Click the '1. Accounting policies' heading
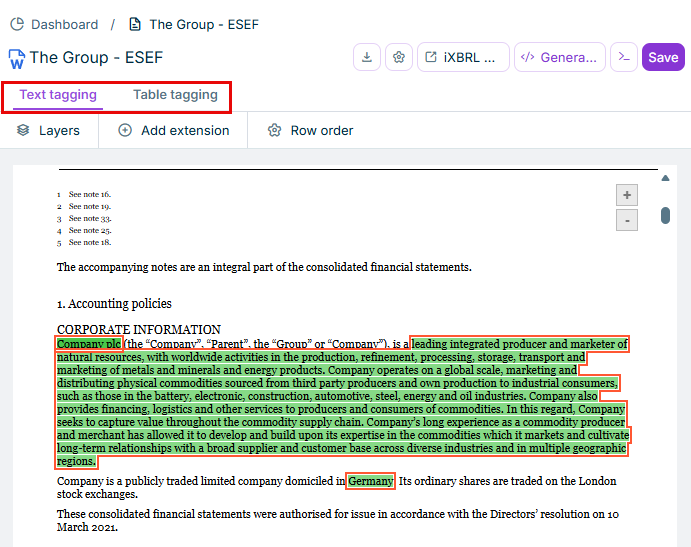 [x=114, y=304]
